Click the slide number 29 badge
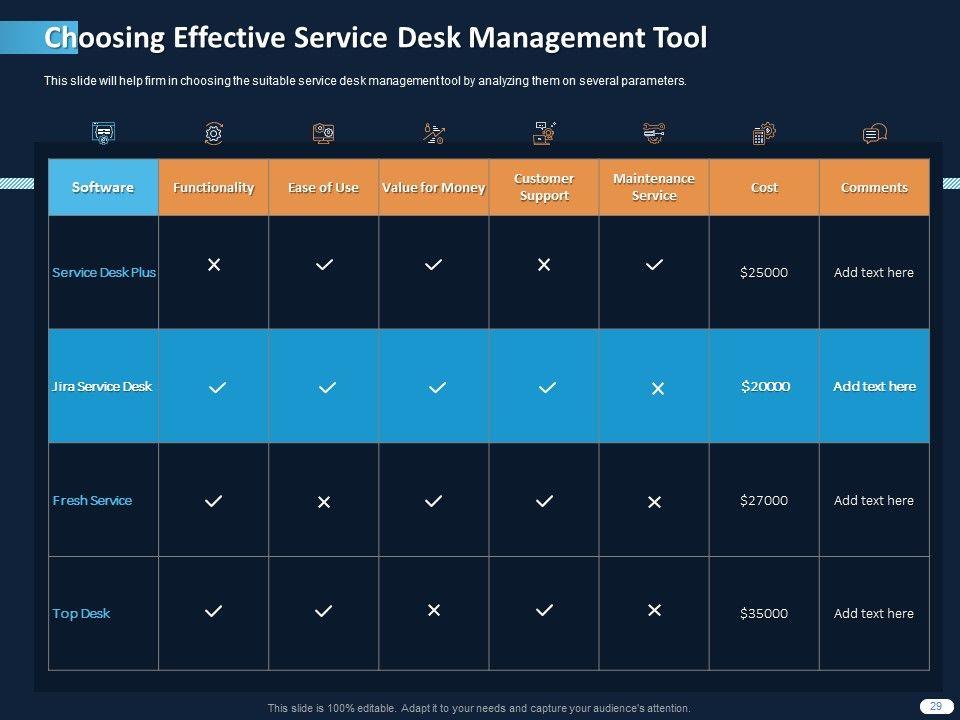960x720 pixels. [936, 706]
